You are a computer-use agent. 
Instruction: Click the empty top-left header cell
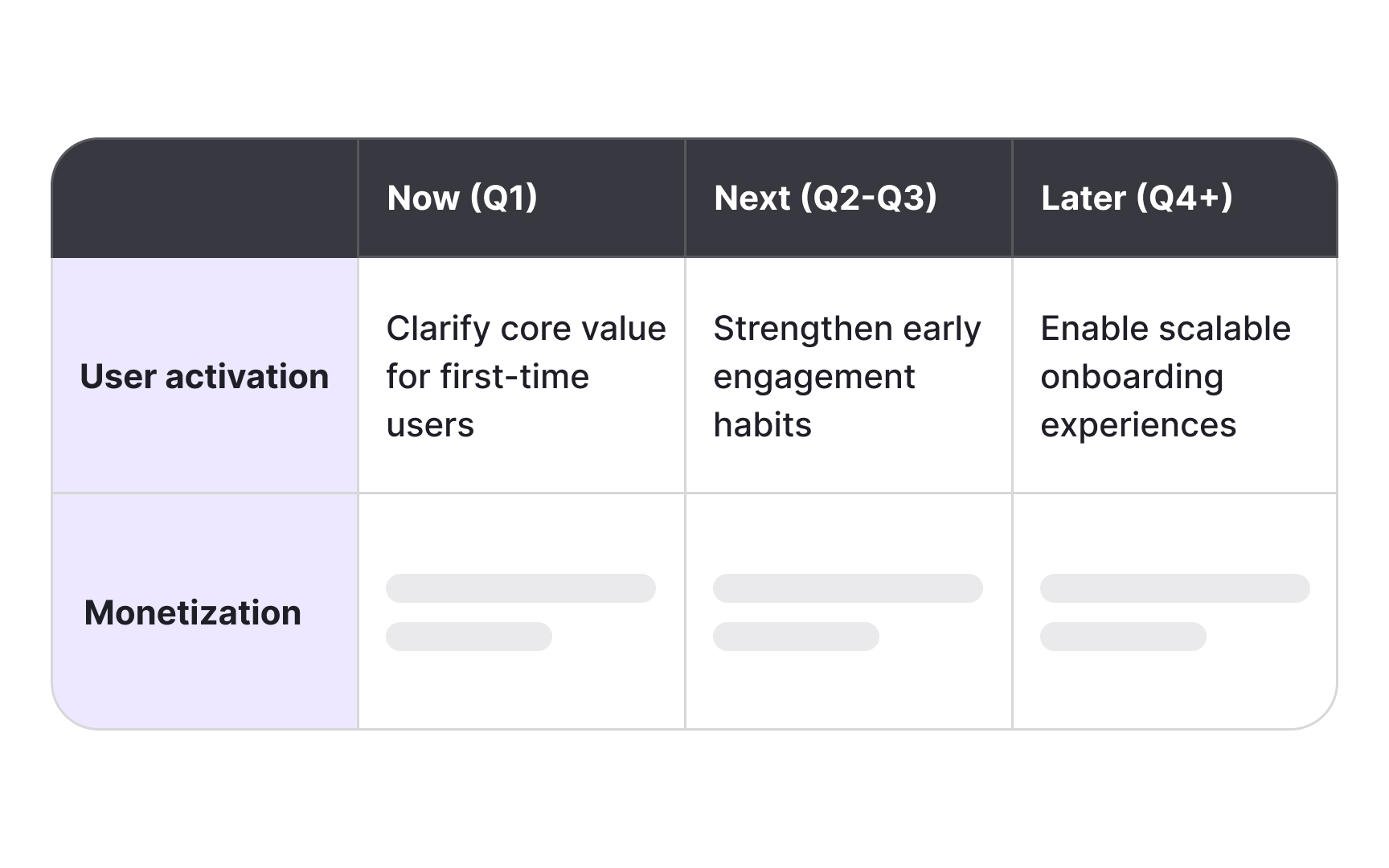(x=205, y=198)
